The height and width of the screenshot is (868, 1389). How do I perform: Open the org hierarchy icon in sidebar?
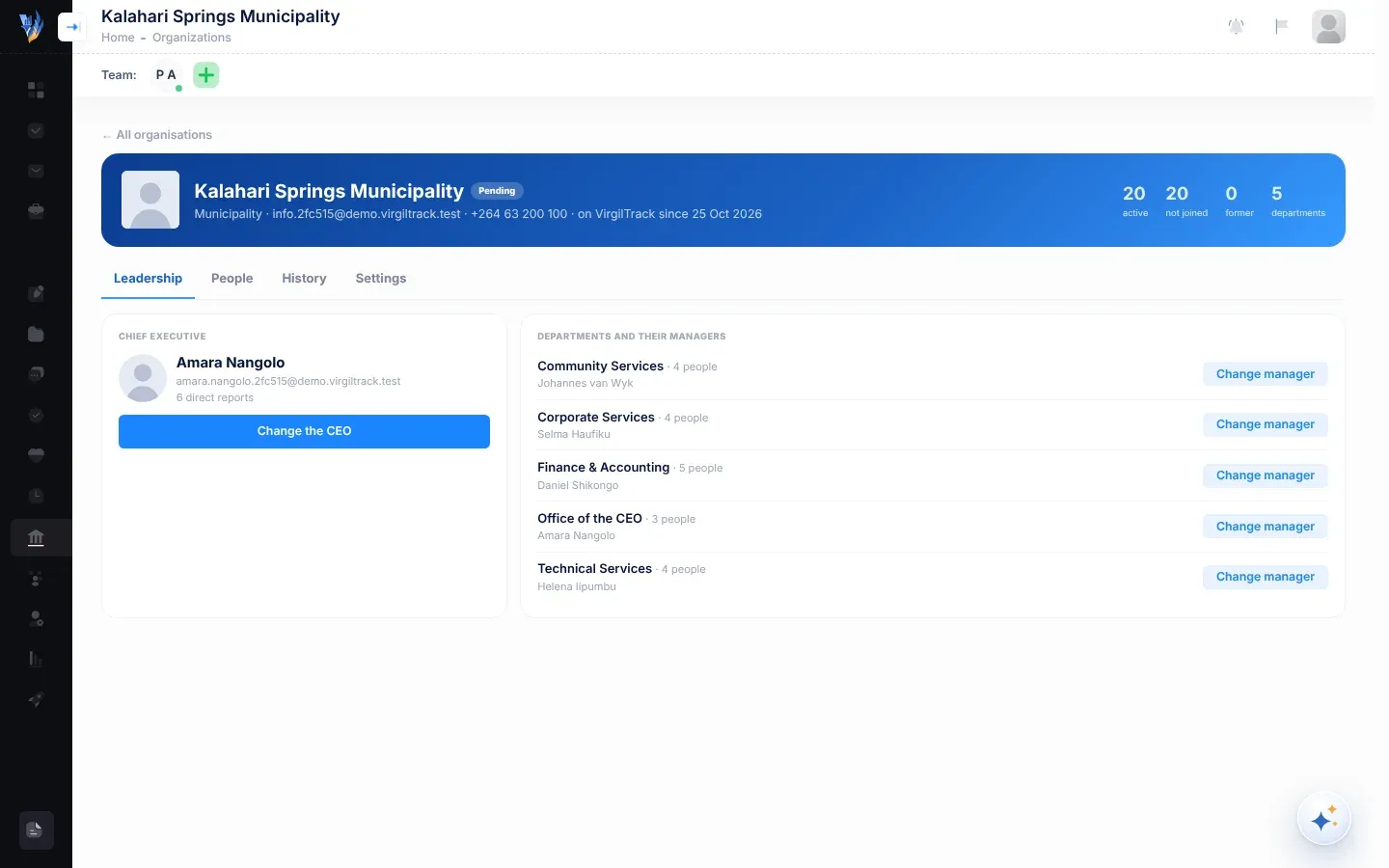coord(36,579)
